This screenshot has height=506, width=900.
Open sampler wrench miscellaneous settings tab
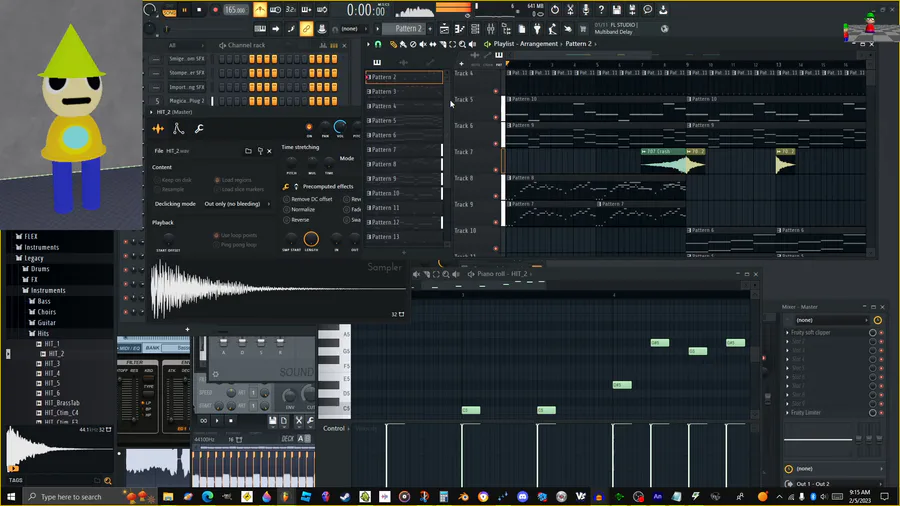point(199,129)
